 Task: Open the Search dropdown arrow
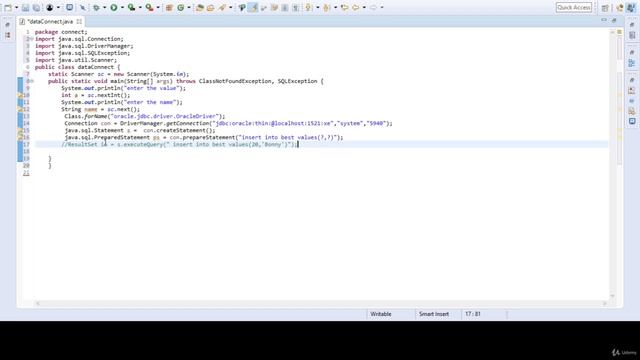231,8
